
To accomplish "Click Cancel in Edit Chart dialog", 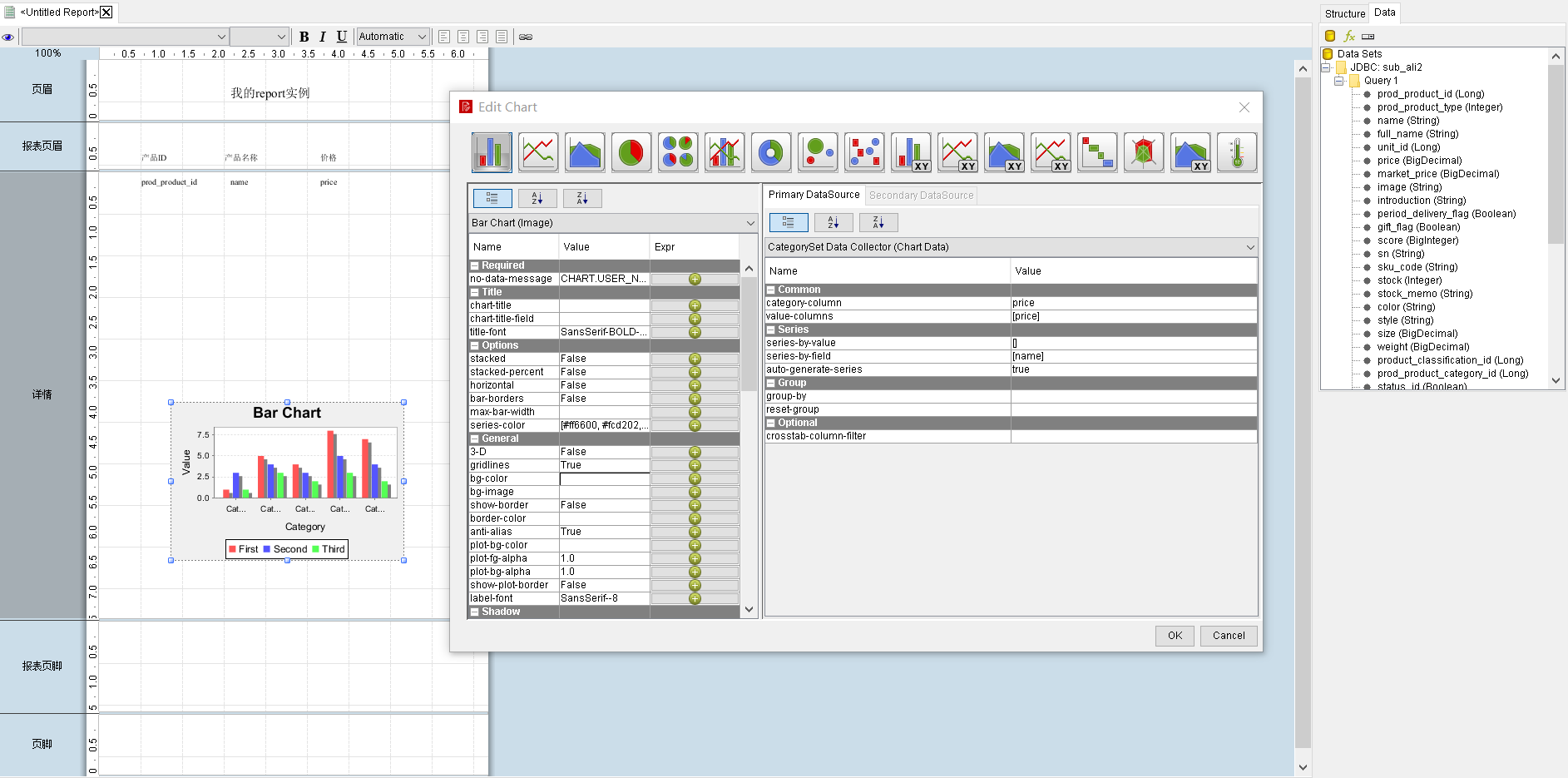I will tap(1229, 636).
